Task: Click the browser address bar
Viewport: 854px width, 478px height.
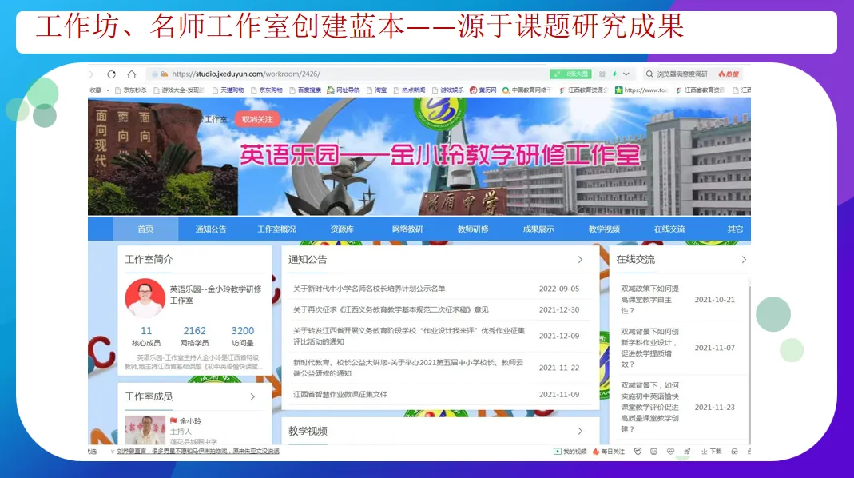Action: point(340,74)
